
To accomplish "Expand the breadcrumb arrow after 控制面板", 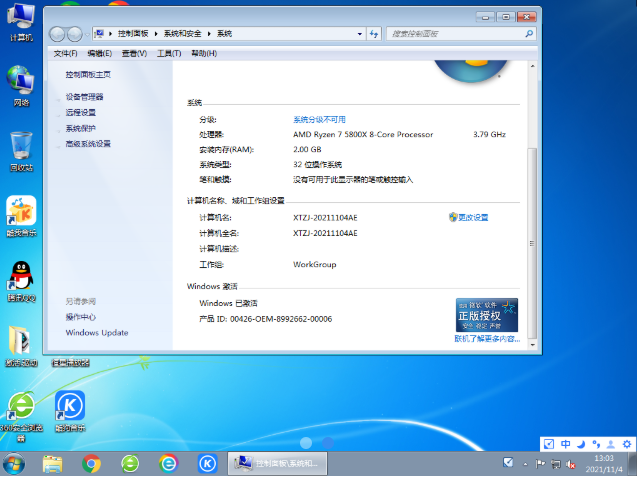I will pyautogui.click(x=154, y=33).
